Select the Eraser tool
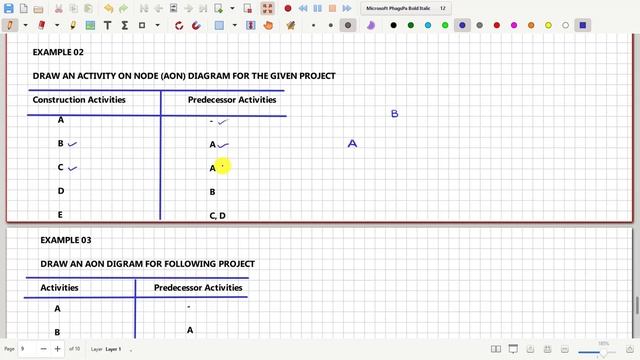The width and height of the screenshot is (640, 360). [x=42, y=25]
